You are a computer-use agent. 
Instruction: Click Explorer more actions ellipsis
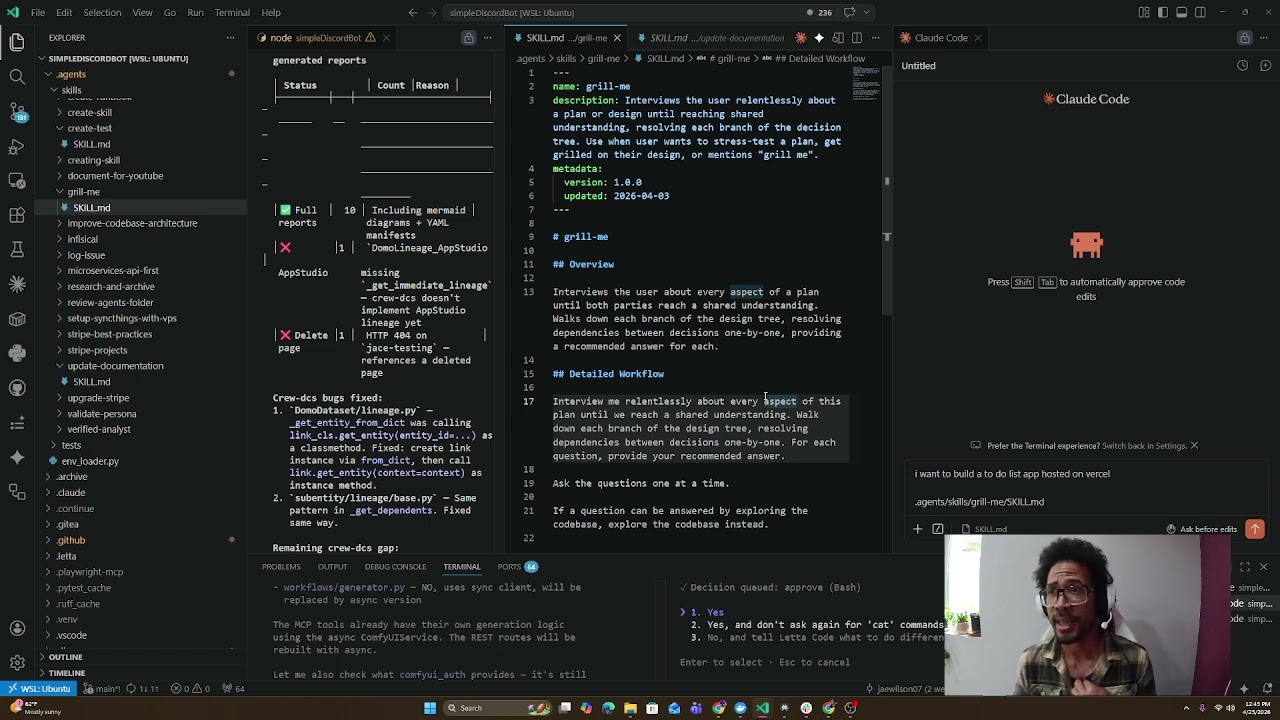[230, 38]
